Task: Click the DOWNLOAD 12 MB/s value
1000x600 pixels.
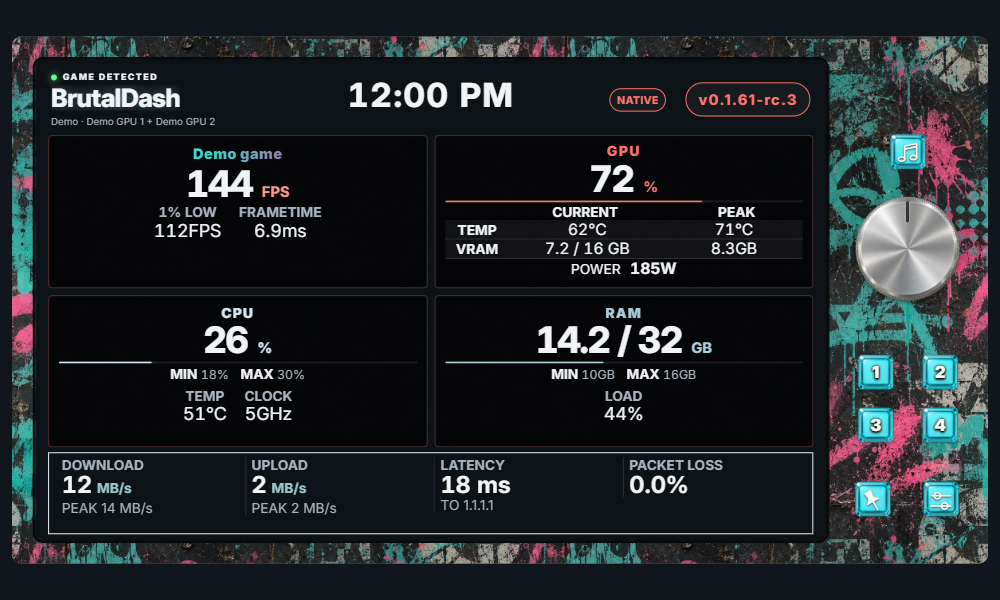Action: click(x=97, y=486)
